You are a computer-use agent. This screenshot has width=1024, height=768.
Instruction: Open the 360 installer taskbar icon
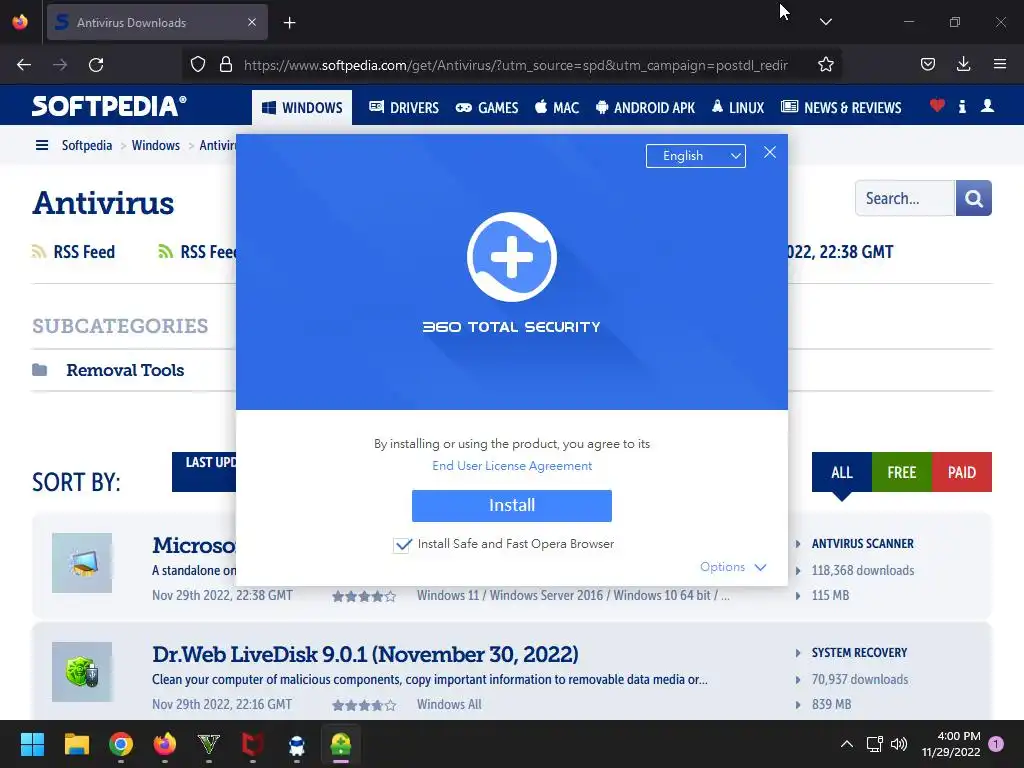341,744
